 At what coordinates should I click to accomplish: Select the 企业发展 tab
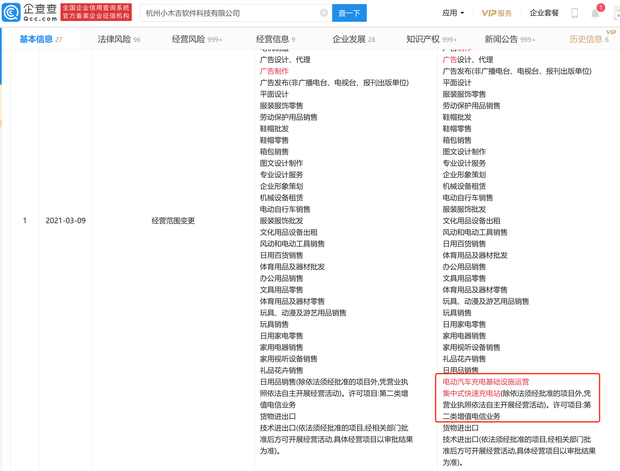[x=349, y=39]
